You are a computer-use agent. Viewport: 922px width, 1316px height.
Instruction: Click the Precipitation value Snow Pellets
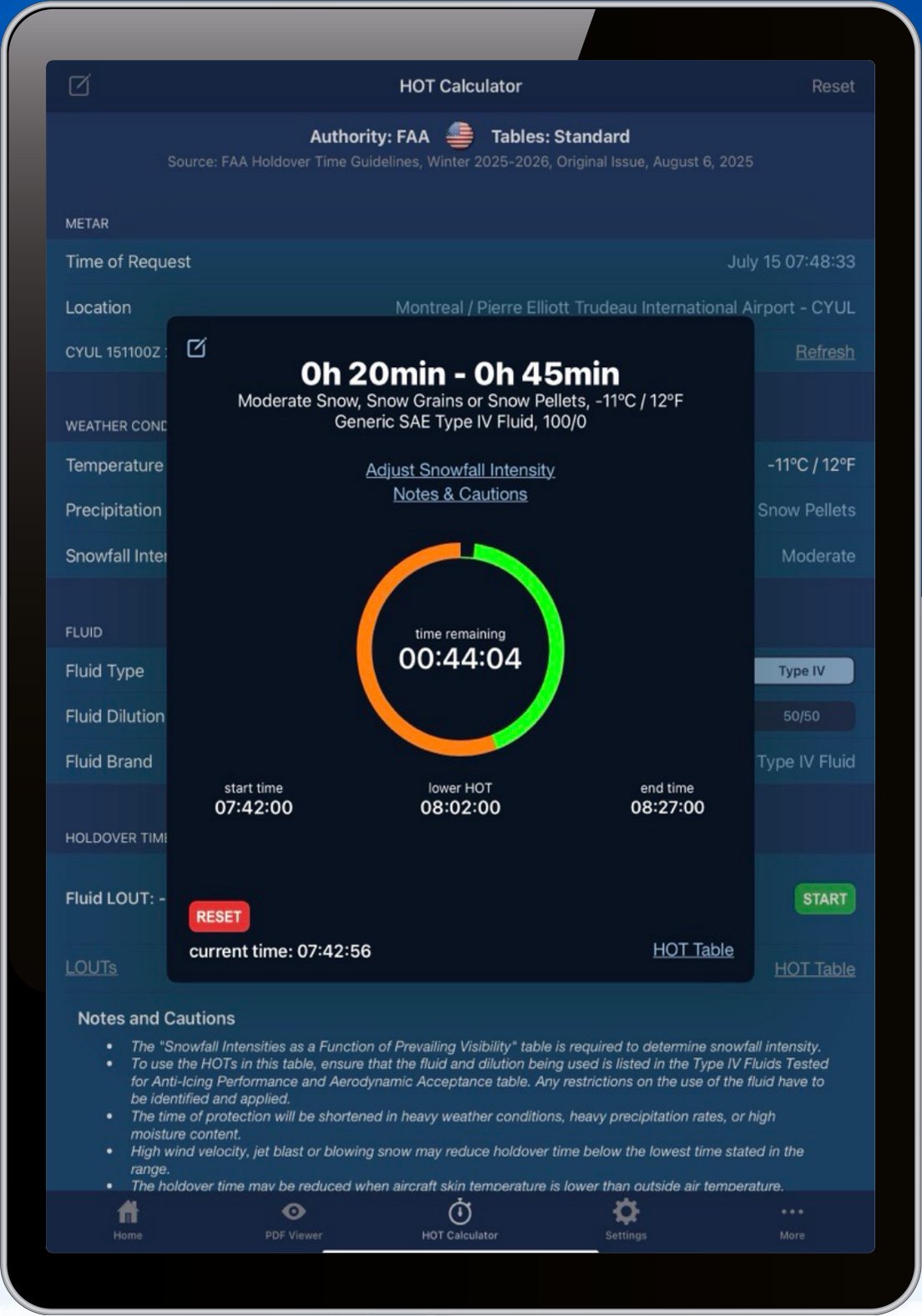click(806, 510)
